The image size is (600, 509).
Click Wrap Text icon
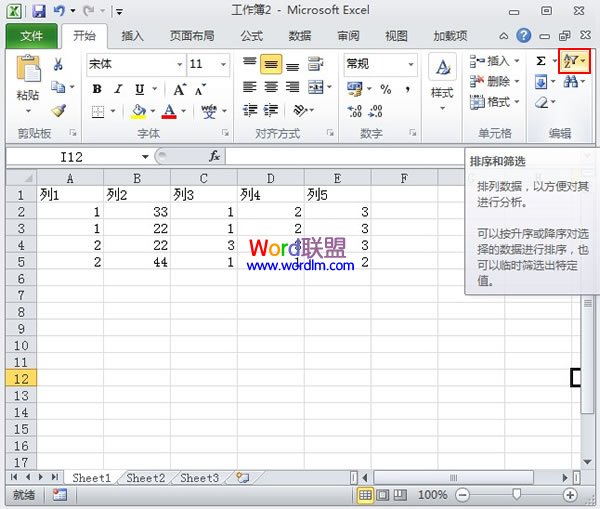click(315, 64)
